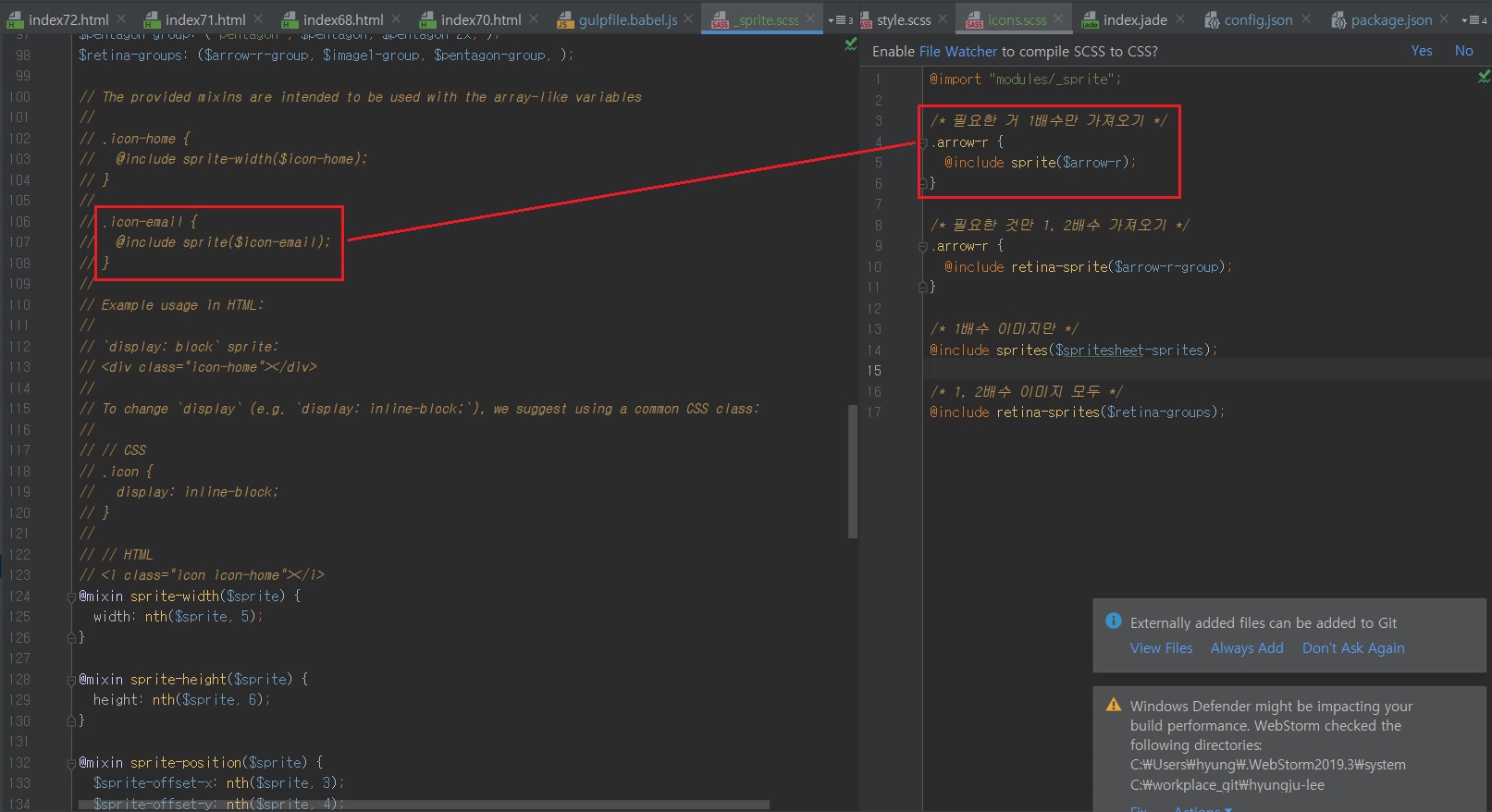The width and height of the screenshot is (1492, 812).
Task: Open the style.scss tab
Action: tap(903, 19)
